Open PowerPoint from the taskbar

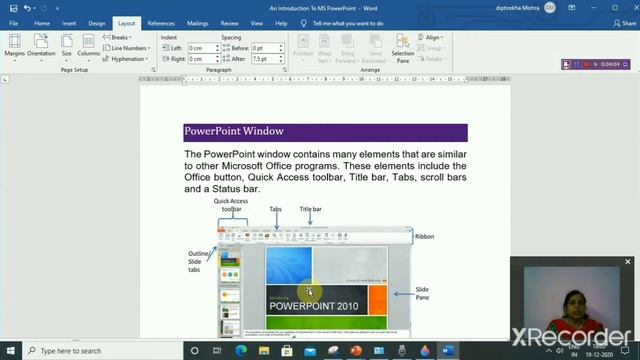[356, 351]
